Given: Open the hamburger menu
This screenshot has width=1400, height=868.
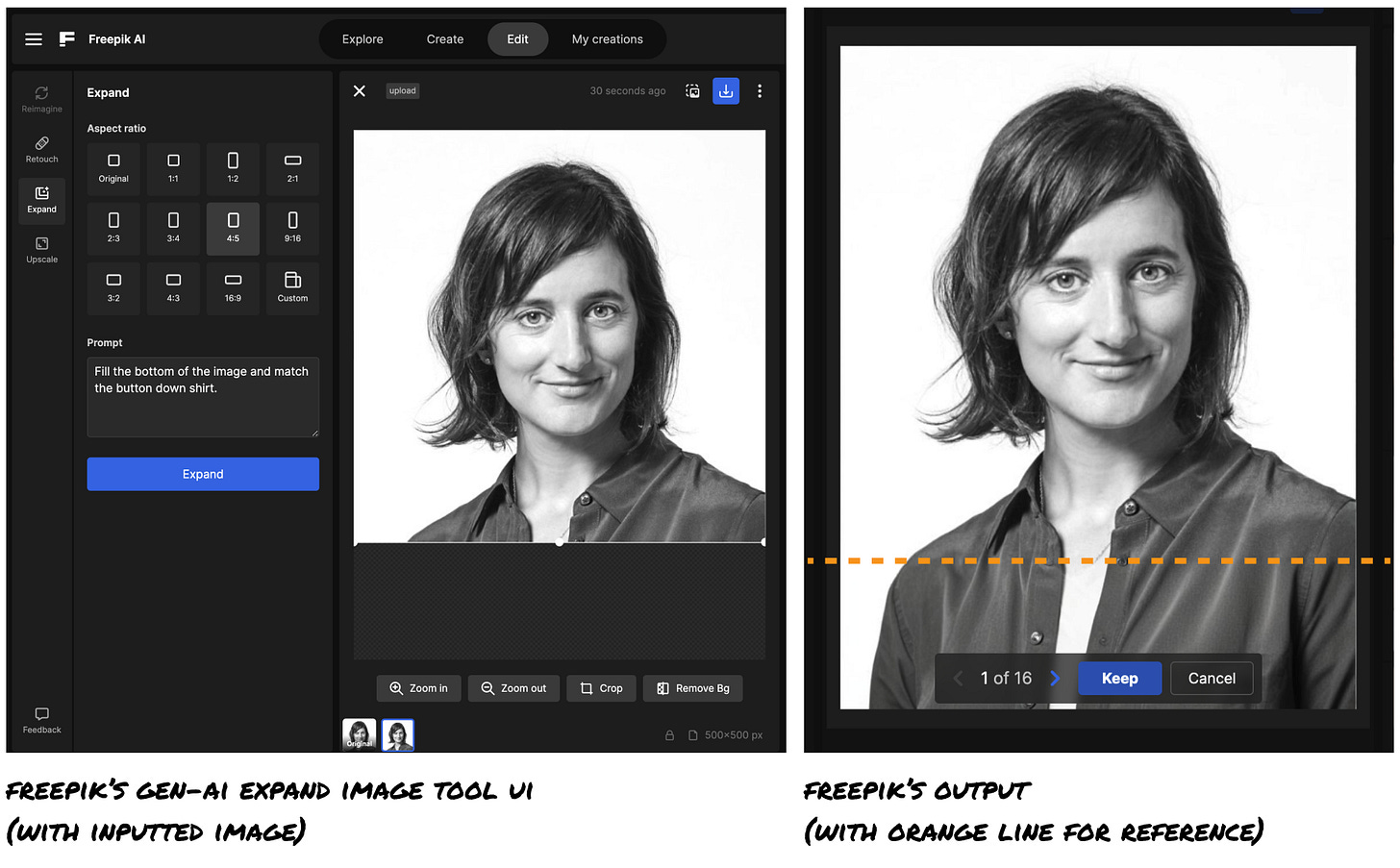Looking at the screenshot, I should tap(34, 39).
